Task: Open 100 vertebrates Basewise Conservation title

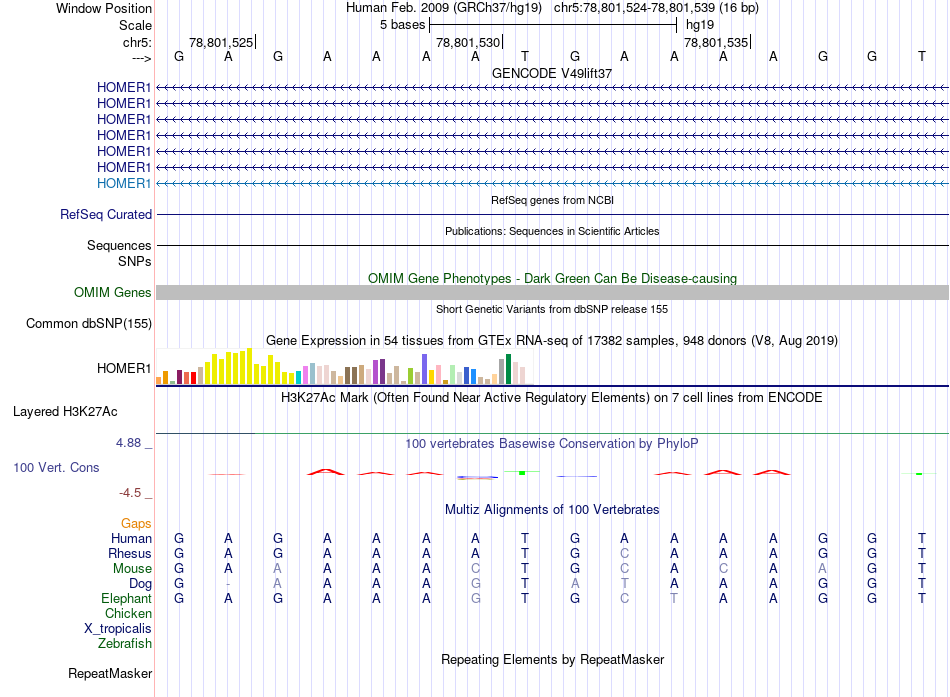Action: (x=552, y=444)
